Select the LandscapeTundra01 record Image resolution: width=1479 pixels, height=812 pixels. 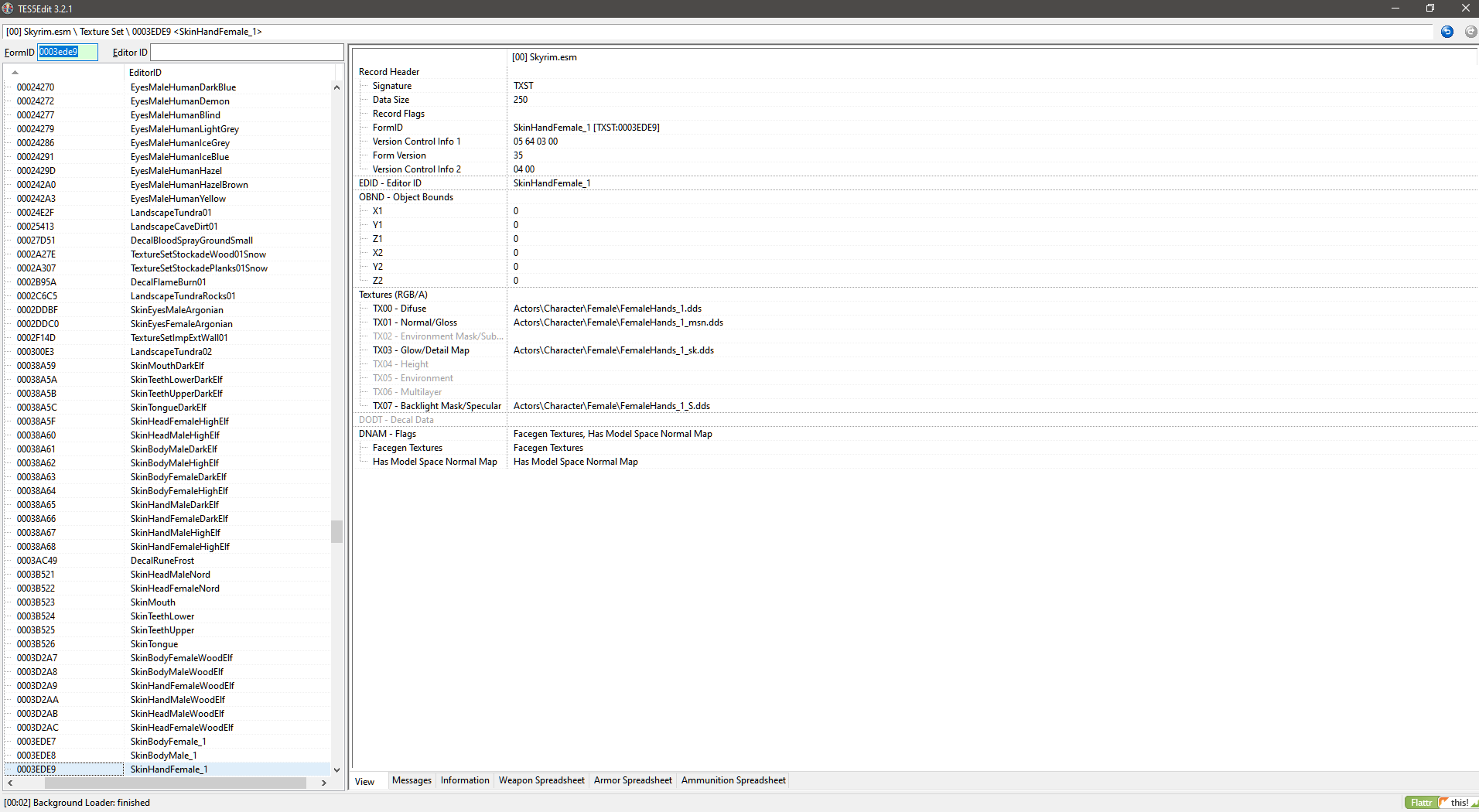point(171,213)
